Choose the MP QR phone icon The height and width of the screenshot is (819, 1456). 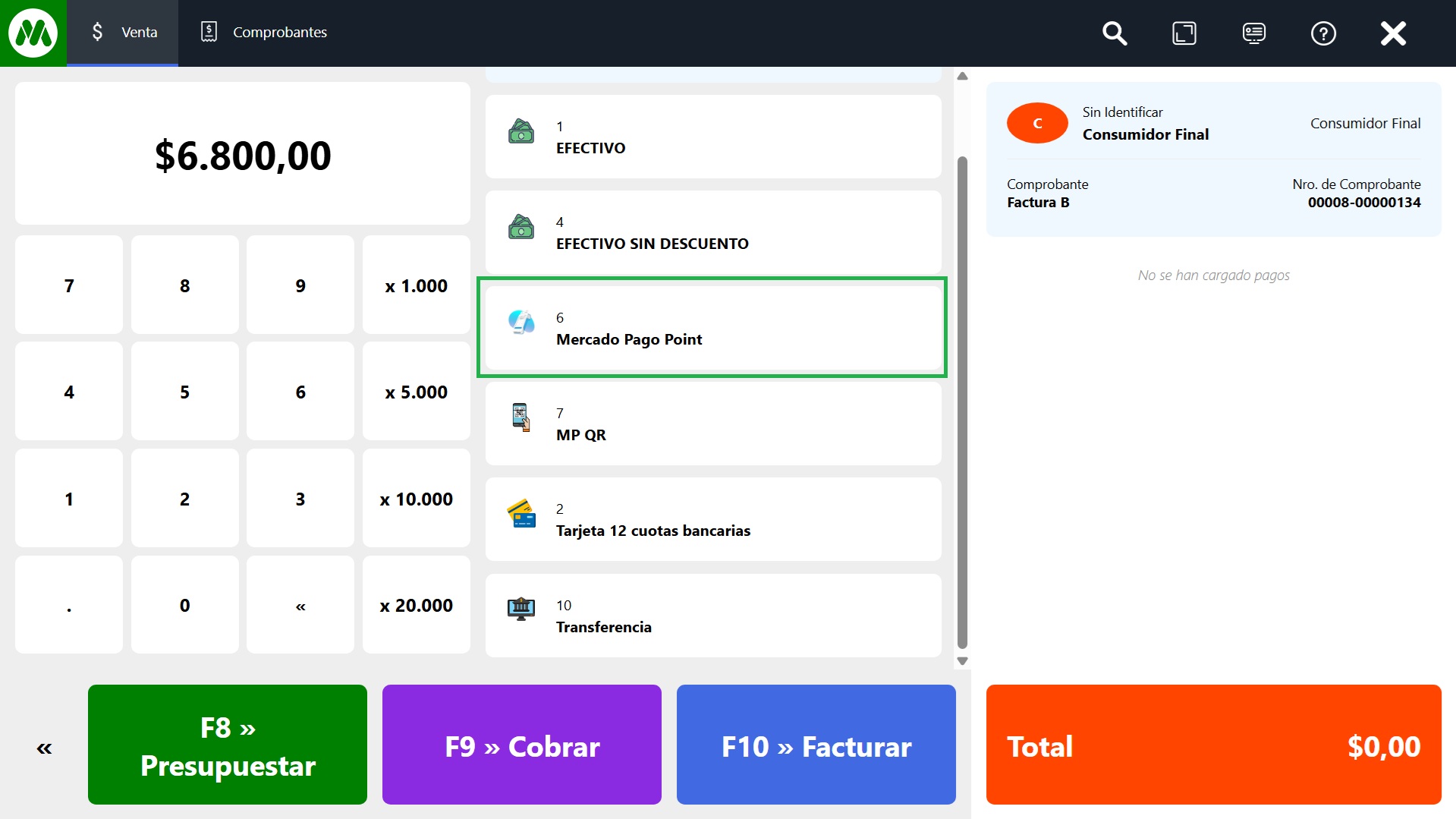(520, 417)
